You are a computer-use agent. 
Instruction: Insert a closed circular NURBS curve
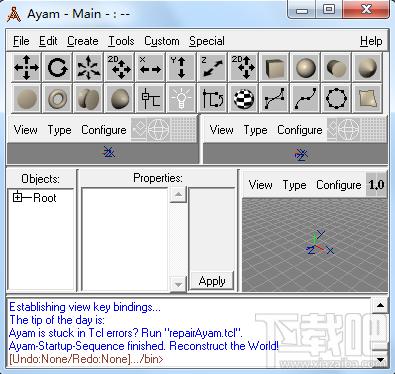point(336,98)
